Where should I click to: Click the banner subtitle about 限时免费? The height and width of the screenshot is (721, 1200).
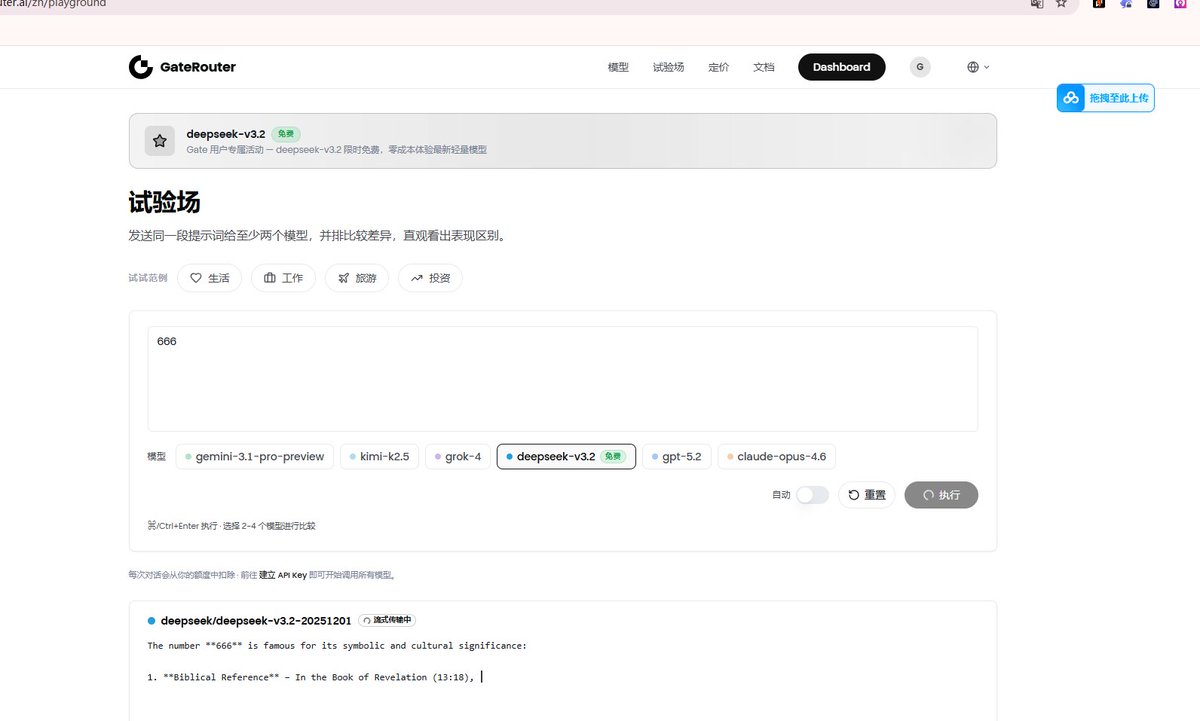coord(336,150)
